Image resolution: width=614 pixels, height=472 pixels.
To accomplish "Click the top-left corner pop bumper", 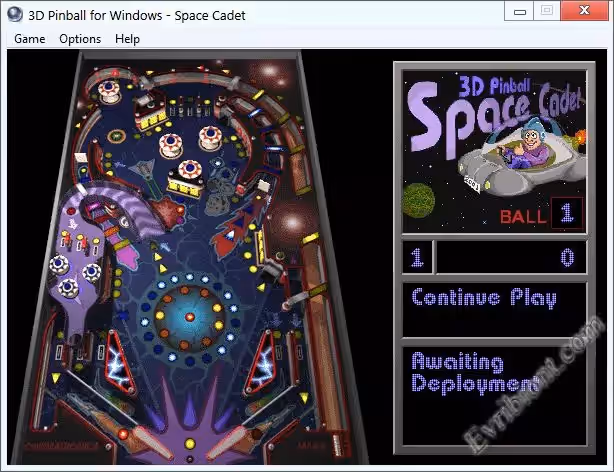I will [x=106, y=91].
